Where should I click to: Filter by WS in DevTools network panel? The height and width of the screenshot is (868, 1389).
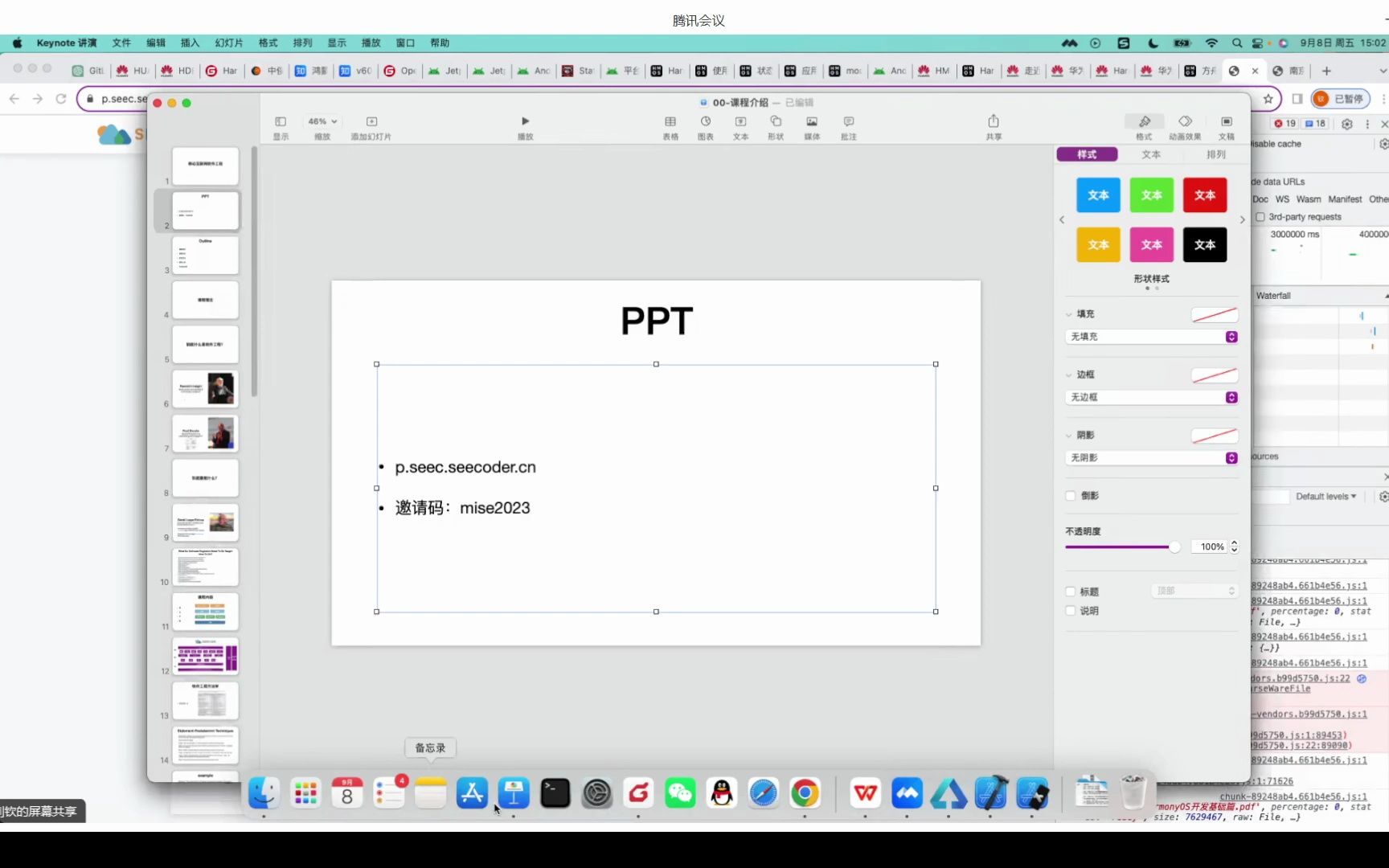coord(1282,199)
